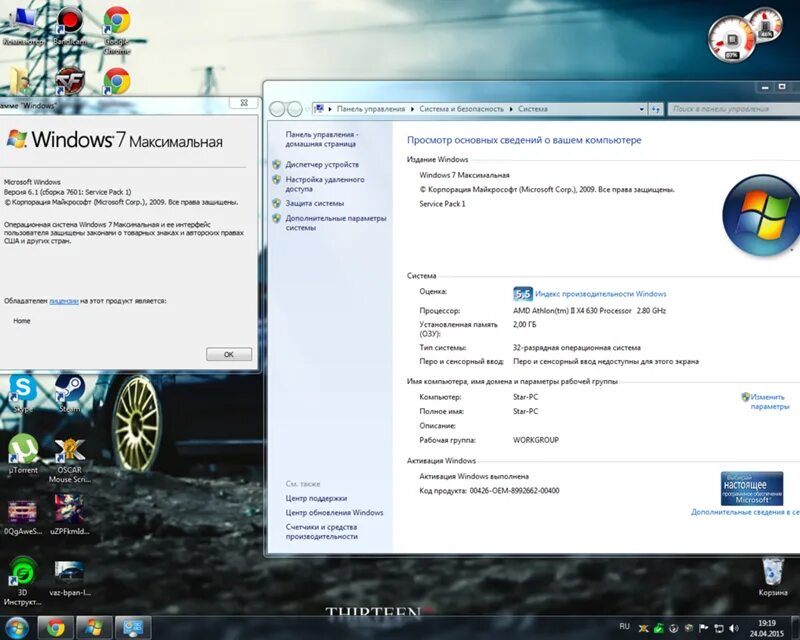The height and width of the screenshot is (640, 800).
Task: Open Защита системы link
Action: click(314, 203)
